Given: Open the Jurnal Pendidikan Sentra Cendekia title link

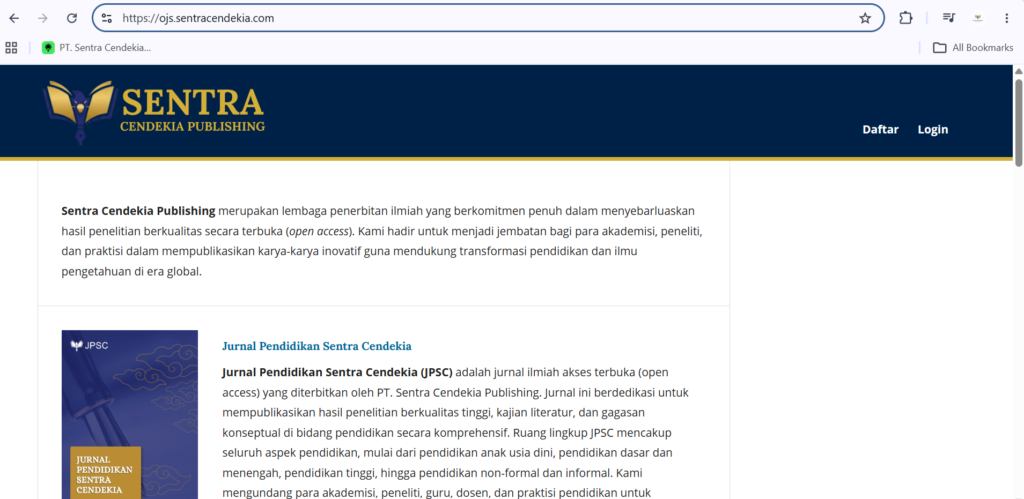Looking at the screenshot, I should click(317, 346).
